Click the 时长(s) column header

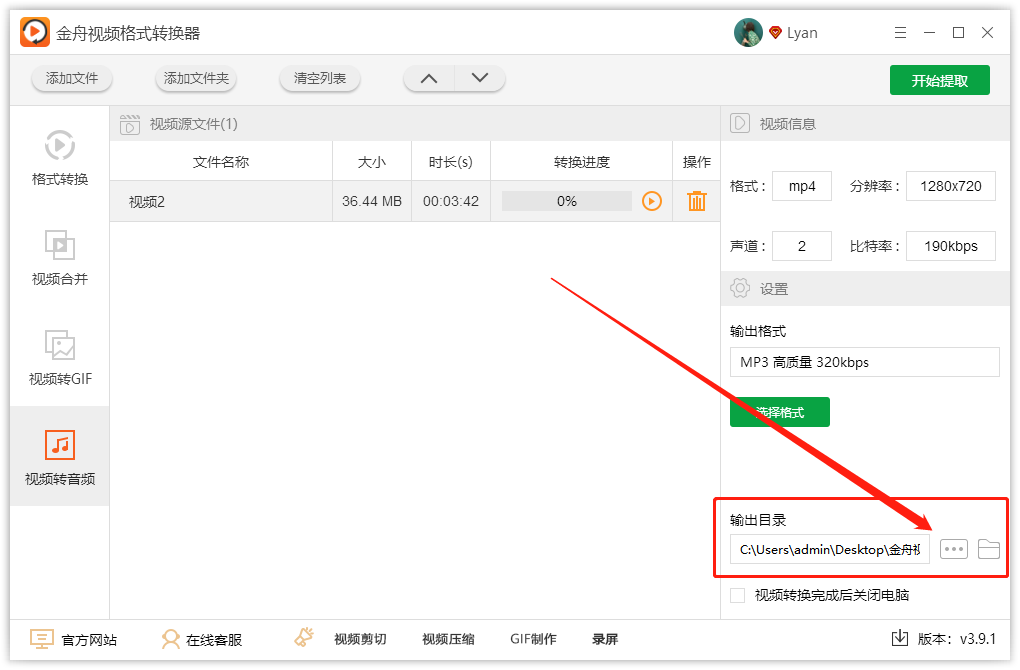tap(450, 162)
